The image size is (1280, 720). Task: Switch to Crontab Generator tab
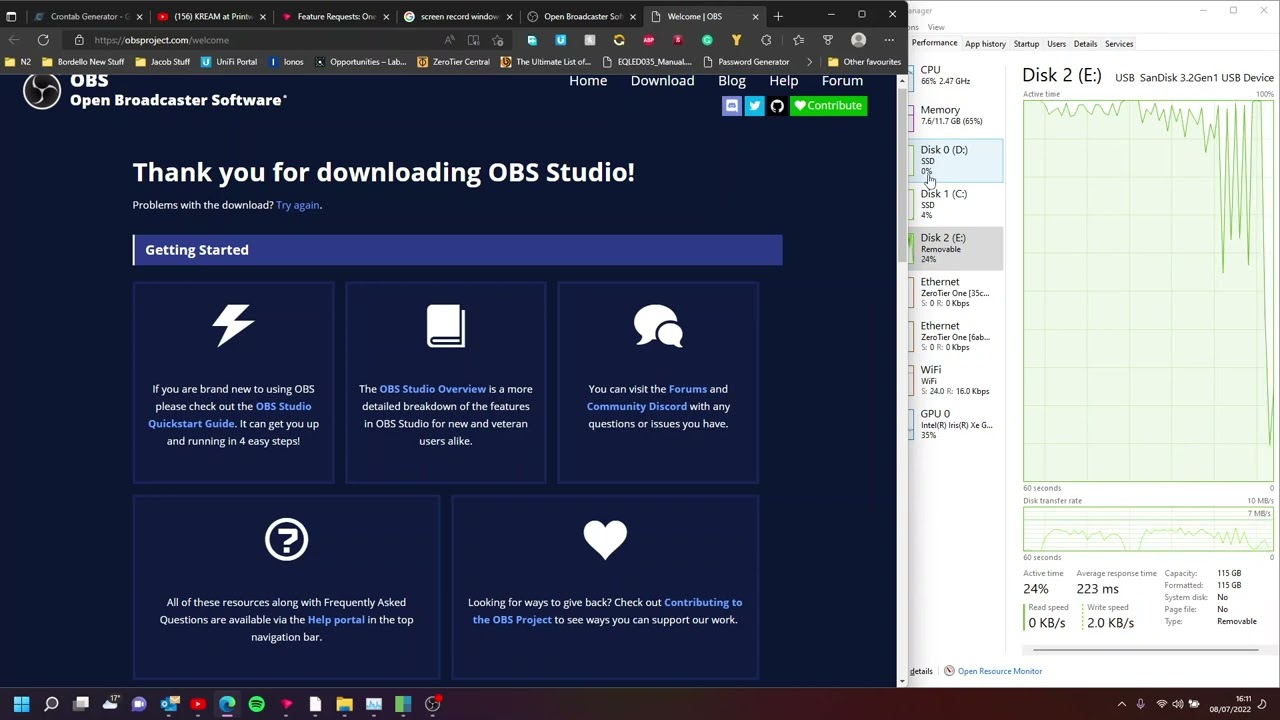[x=88, y=16]
